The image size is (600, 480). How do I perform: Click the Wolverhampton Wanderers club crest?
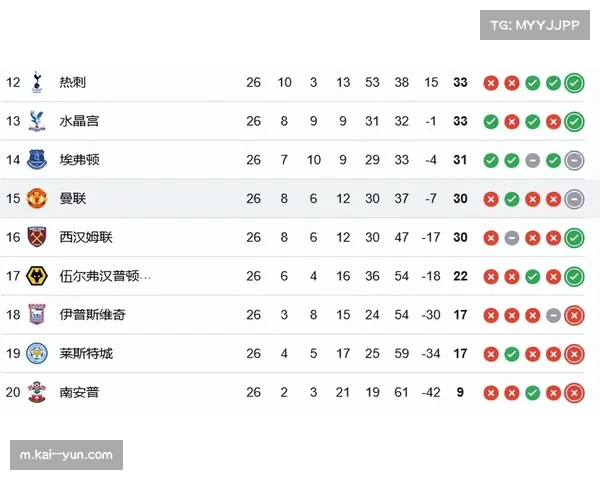pos(38,276)
